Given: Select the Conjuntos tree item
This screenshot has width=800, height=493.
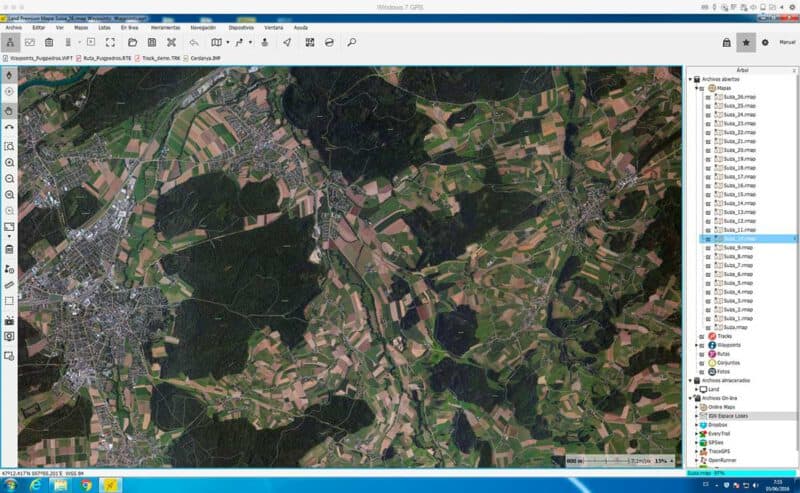Looking at the screenshot, I should click(x=728, y=363).
